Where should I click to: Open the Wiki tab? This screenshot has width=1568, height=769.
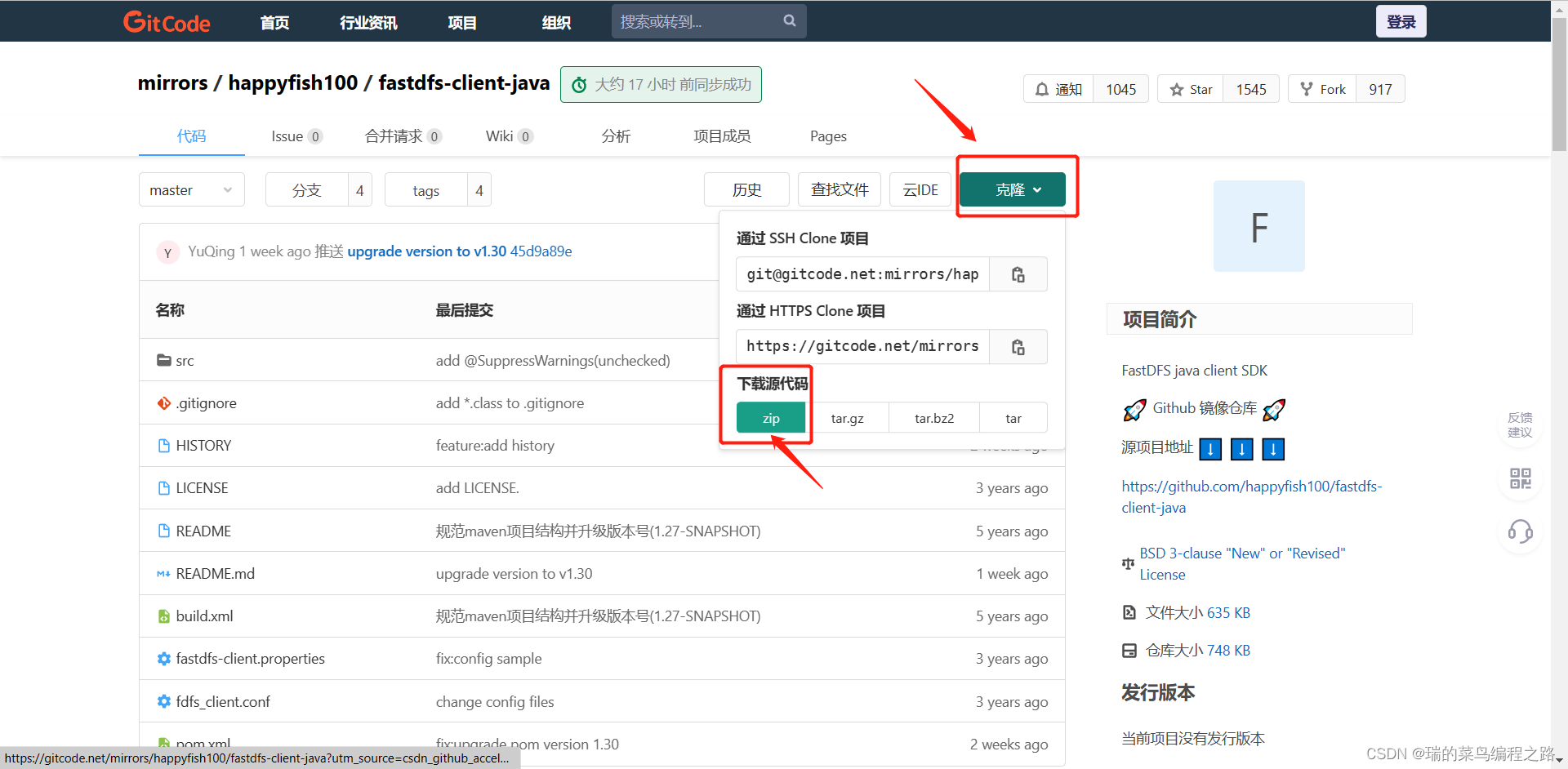tap(509, 136)
